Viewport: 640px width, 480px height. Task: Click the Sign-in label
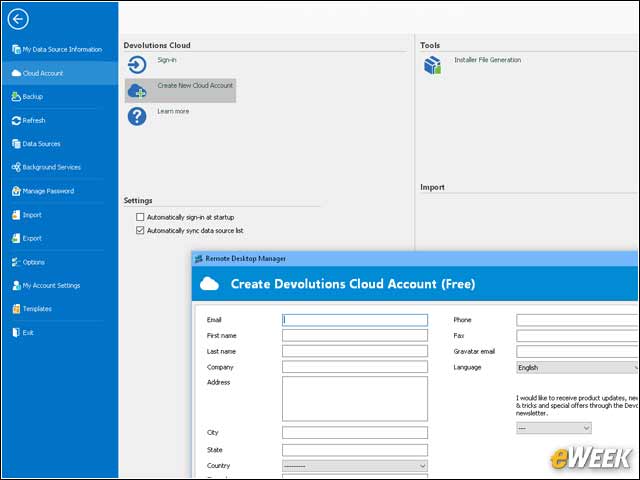(167, 60)
